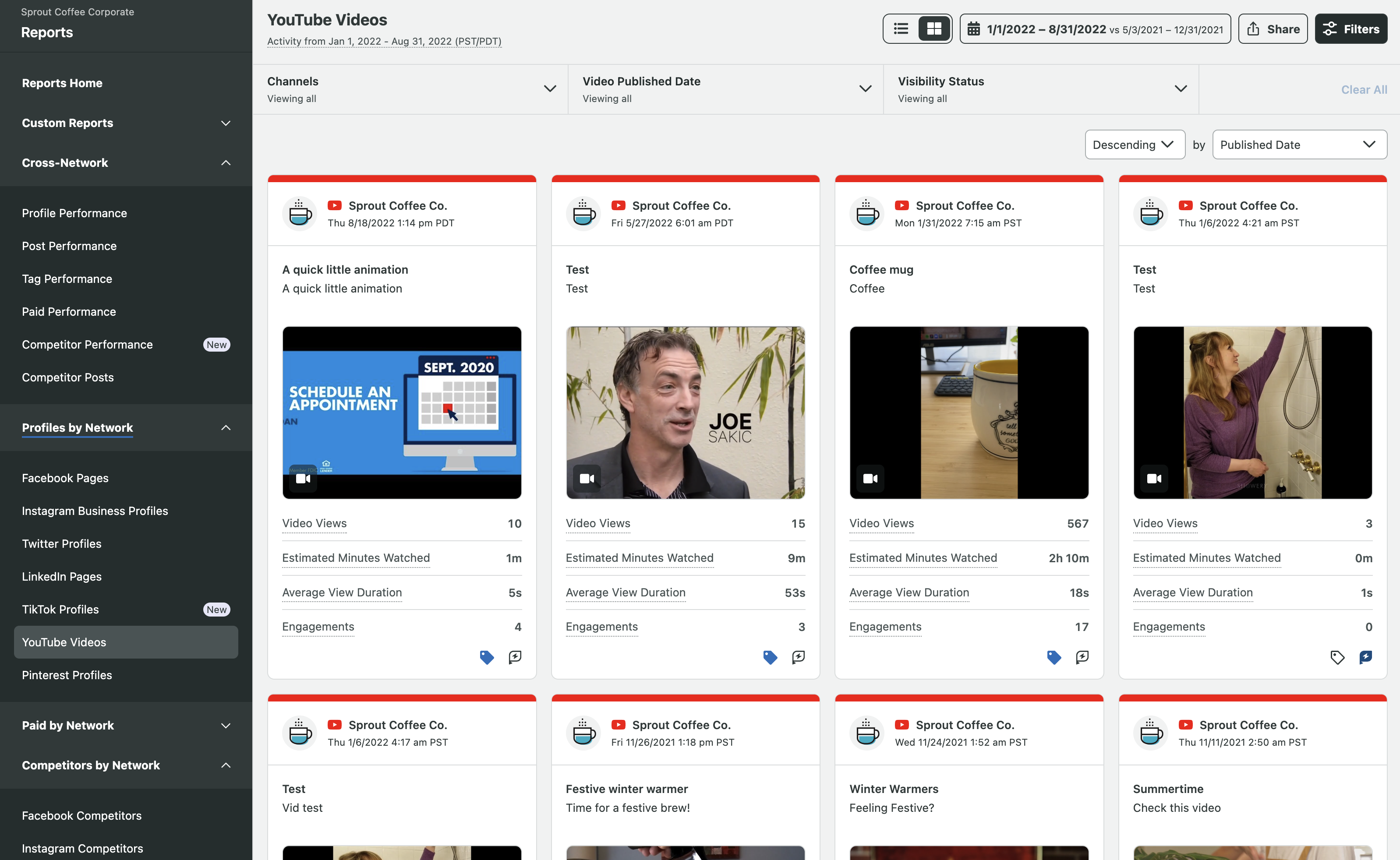The height and width of the screenshot is (860, 1400).
Task: Click tag icon on A quick little animation card
Action: pyautogui.click(x=486, y=657)
